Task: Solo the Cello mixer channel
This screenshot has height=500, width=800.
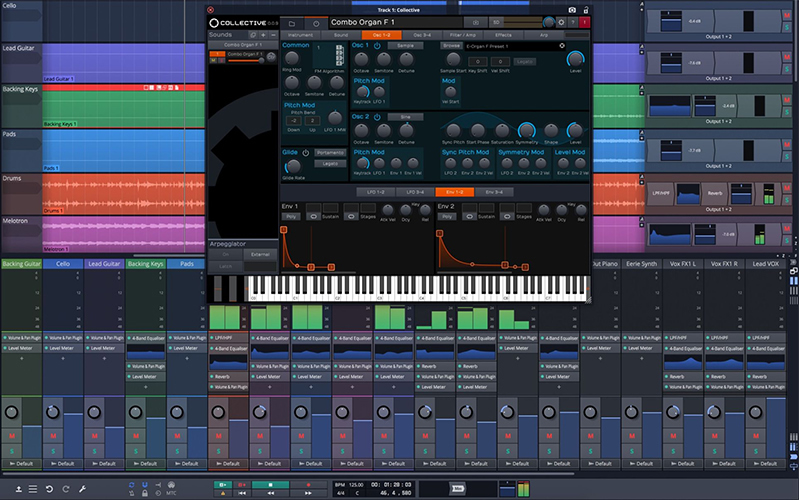Action: [x=53, y=452]
